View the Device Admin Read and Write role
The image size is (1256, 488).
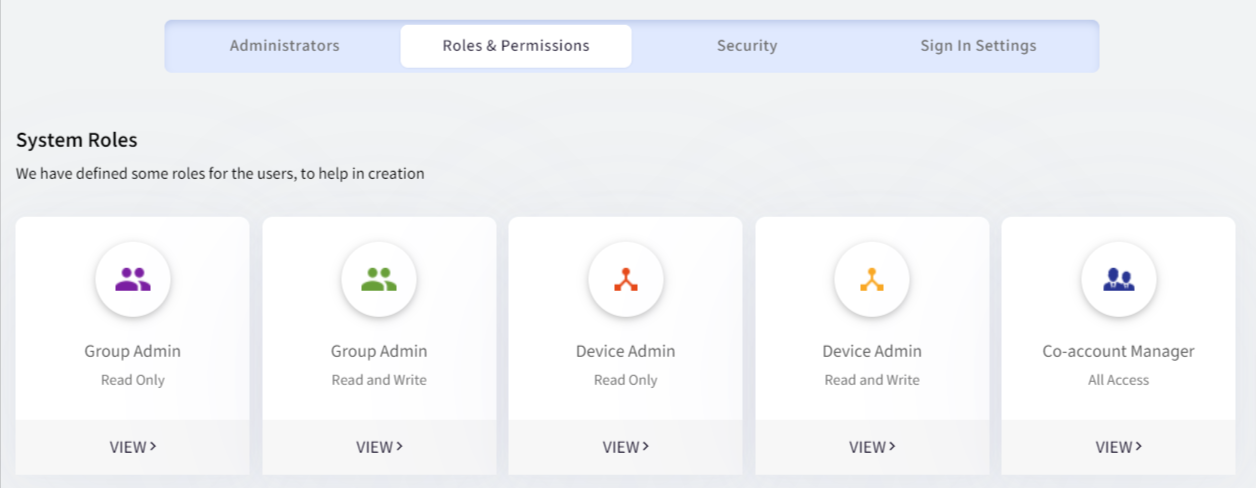(872, 447)
